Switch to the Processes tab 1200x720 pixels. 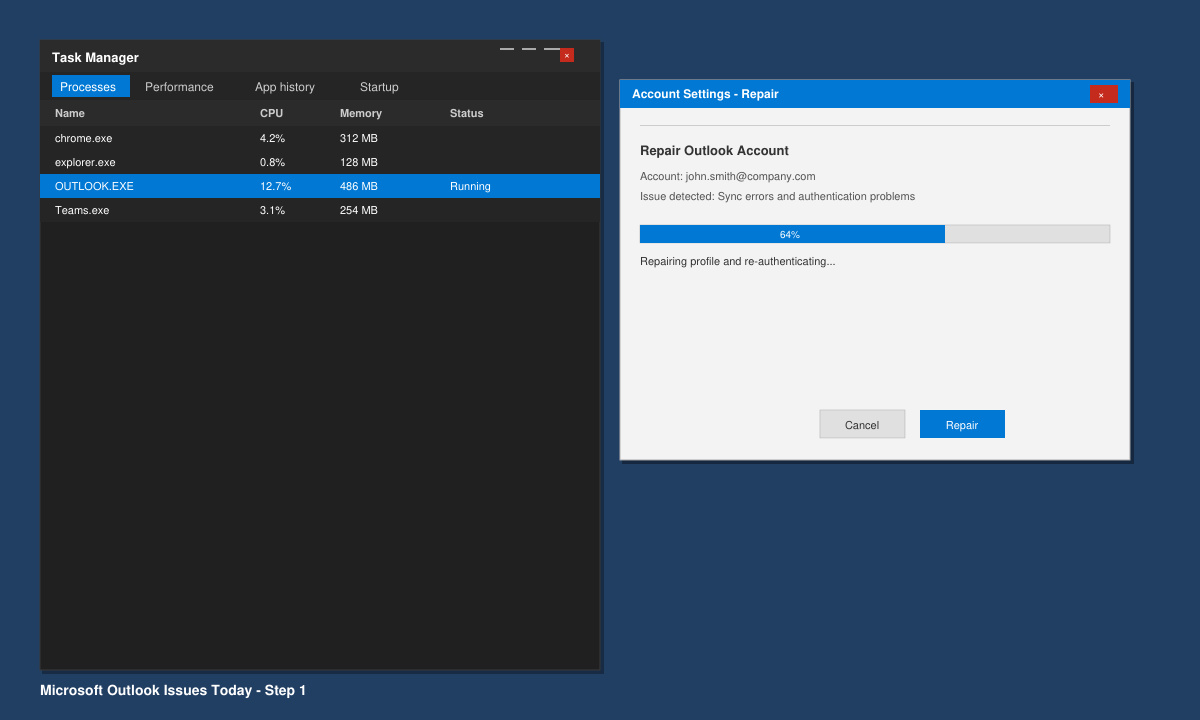coord(91,87)
